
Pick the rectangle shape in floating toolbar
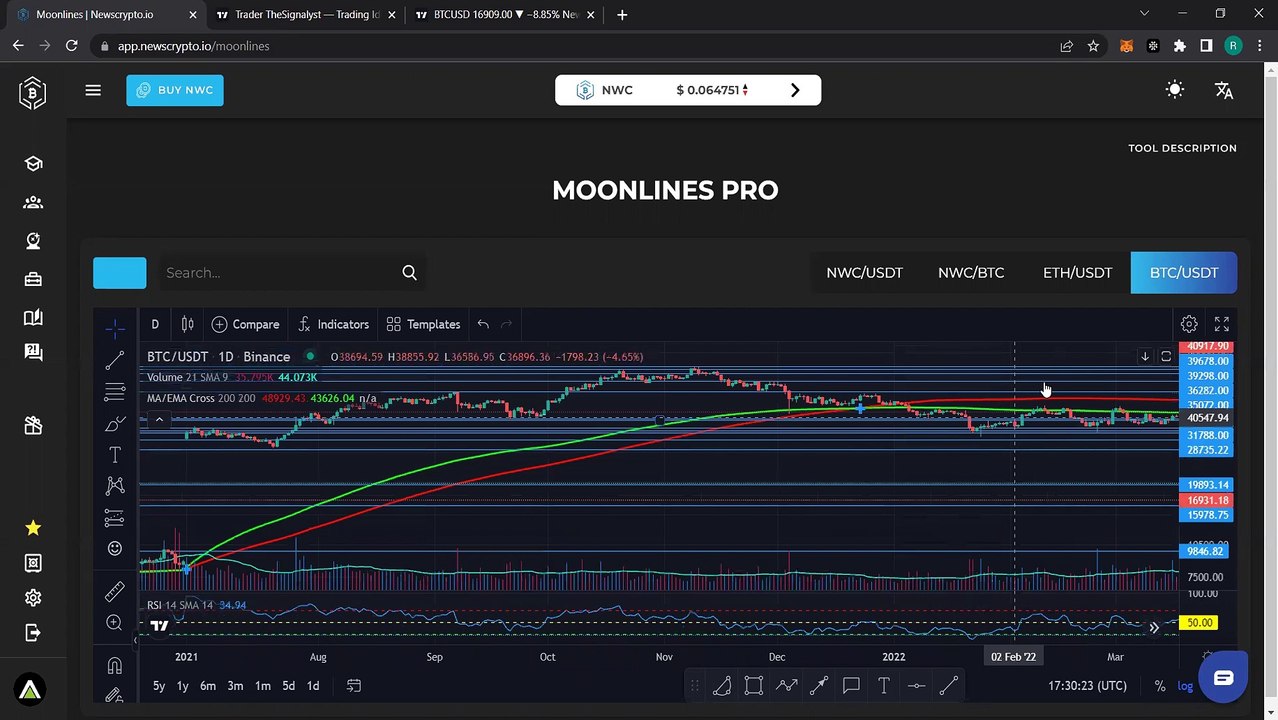[754, 686]
